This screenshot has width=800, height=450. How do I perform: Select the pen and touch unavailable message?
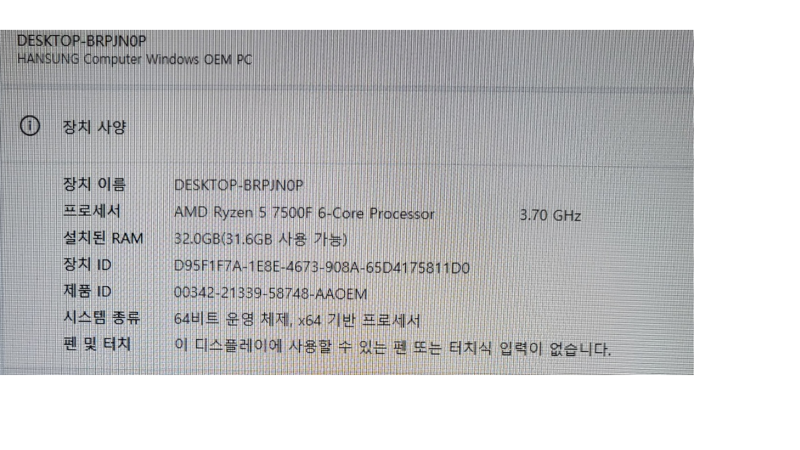(x=392, y=347)
